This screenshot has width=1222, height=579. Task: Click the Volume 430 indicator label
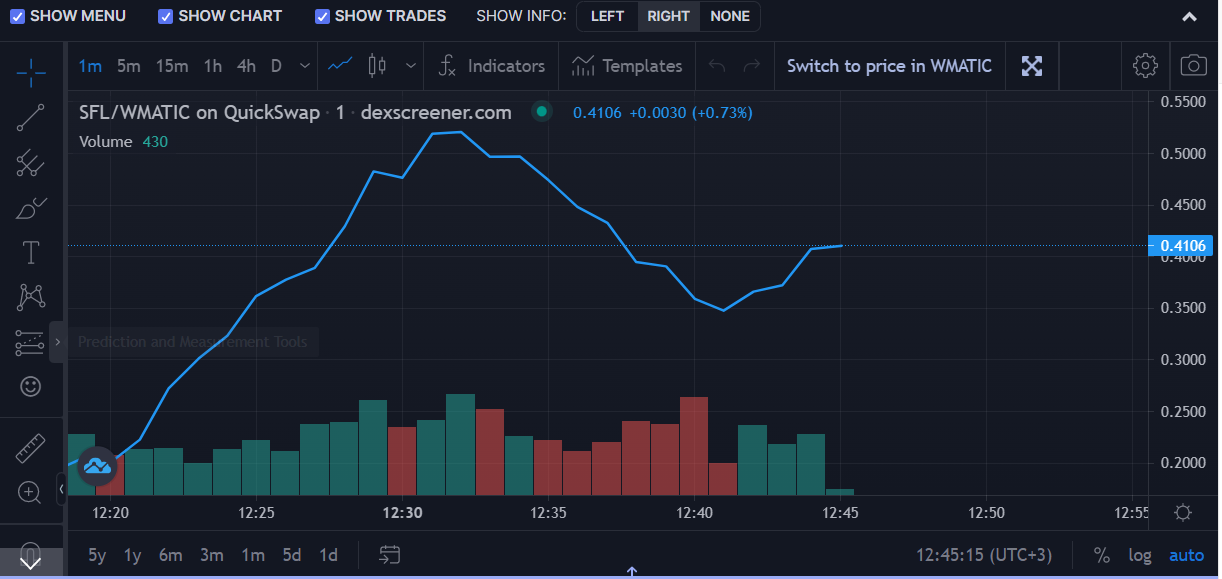[x=123, y=142]
